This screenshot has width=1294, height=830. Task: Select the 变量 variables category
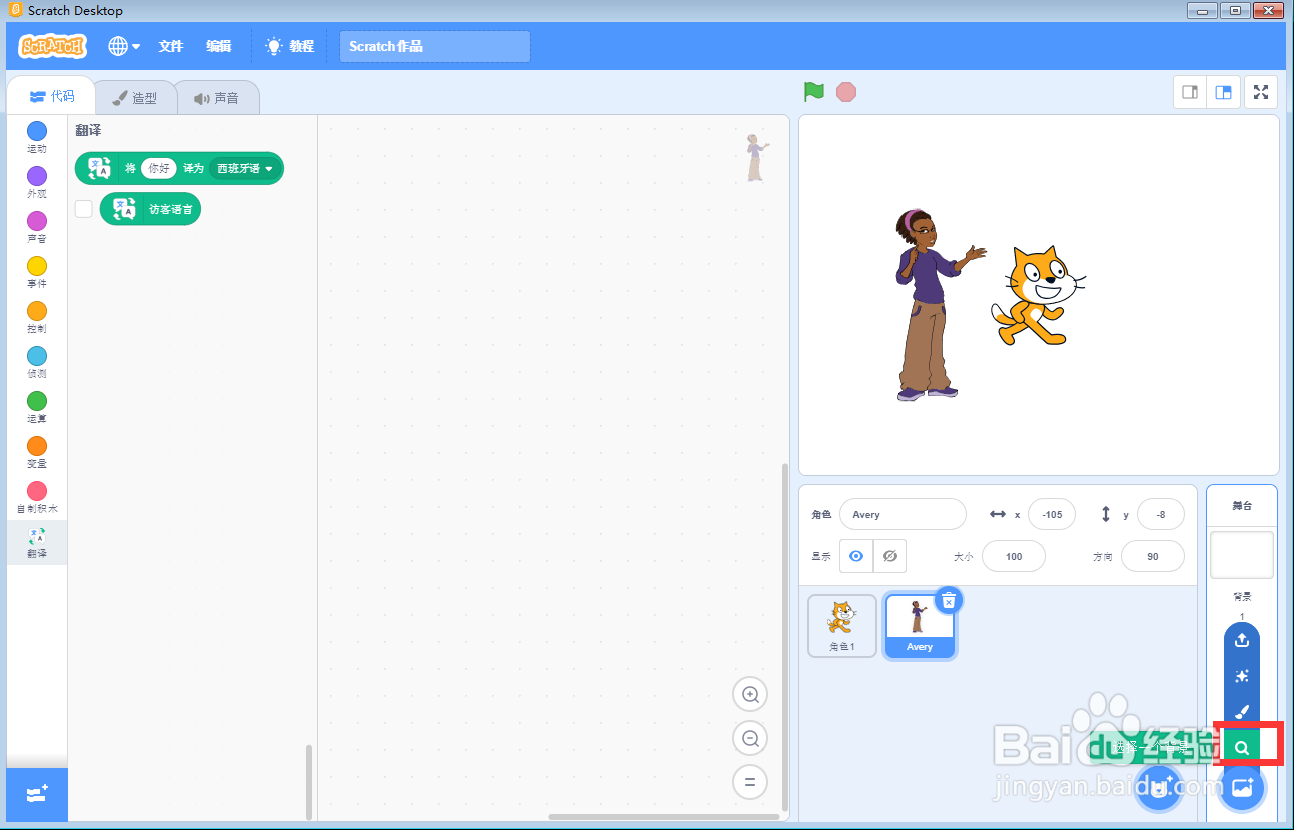(x=37, y=453)
